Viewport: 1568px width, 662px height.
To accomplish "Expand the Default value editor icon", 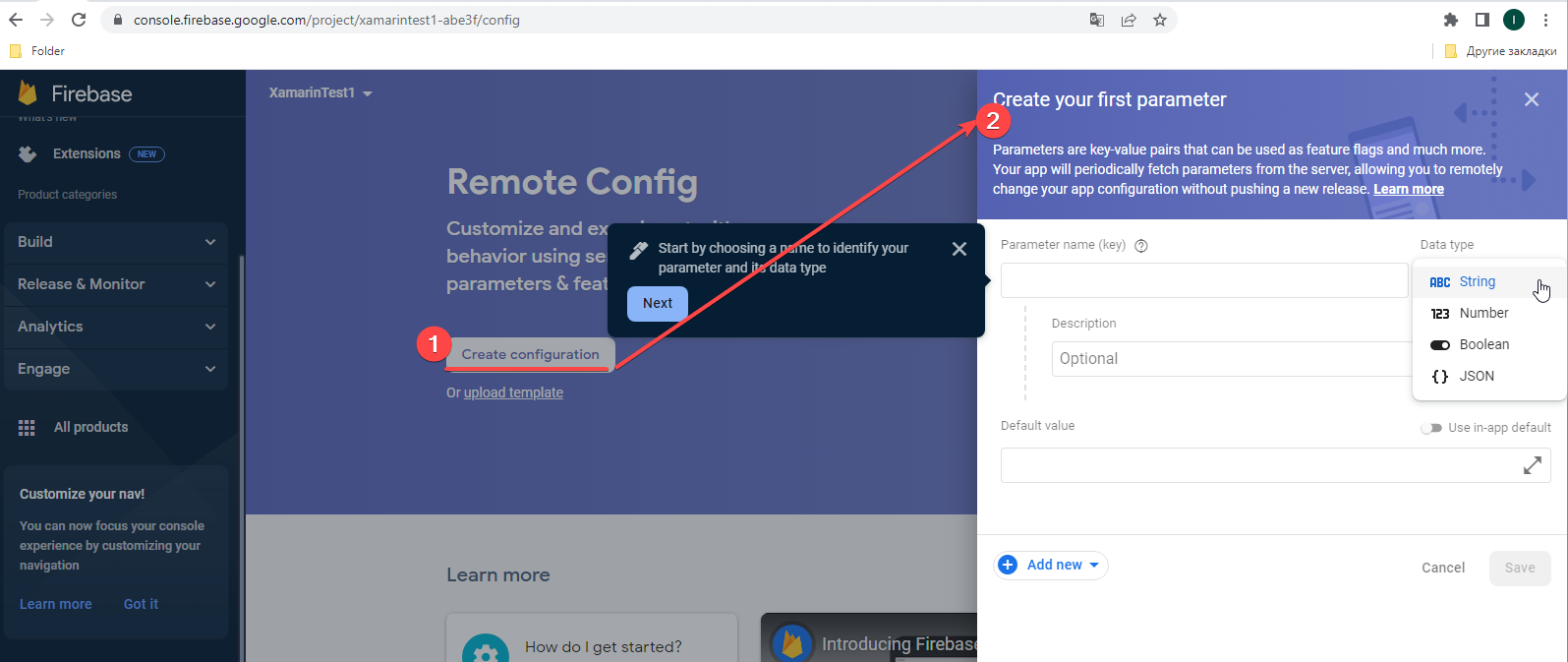I will (1533, 465).
